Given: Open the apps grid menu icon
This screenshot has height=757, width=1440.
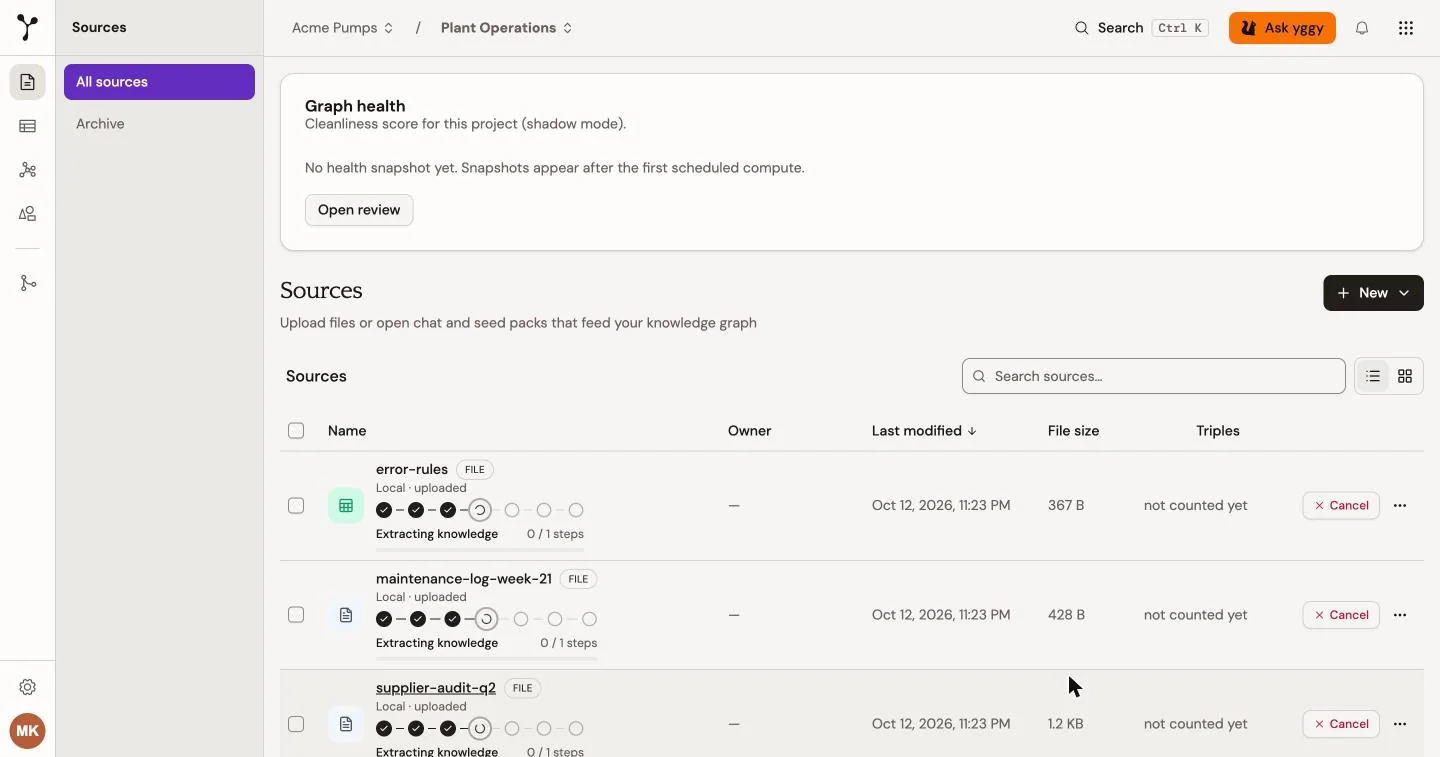Looking at the screenshot, I should pos(1406,28).
